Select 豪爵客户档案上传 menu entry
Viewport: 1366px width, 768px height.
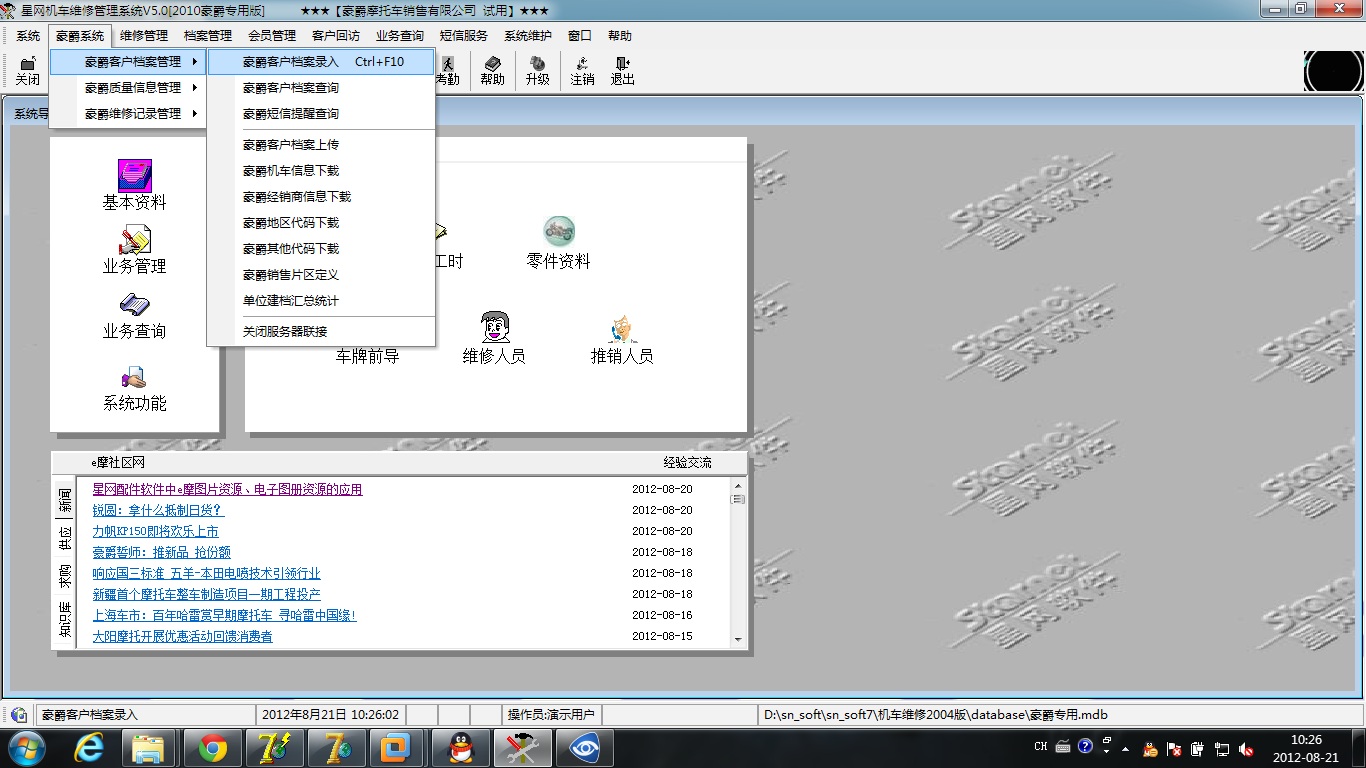(x=321, y=144)
